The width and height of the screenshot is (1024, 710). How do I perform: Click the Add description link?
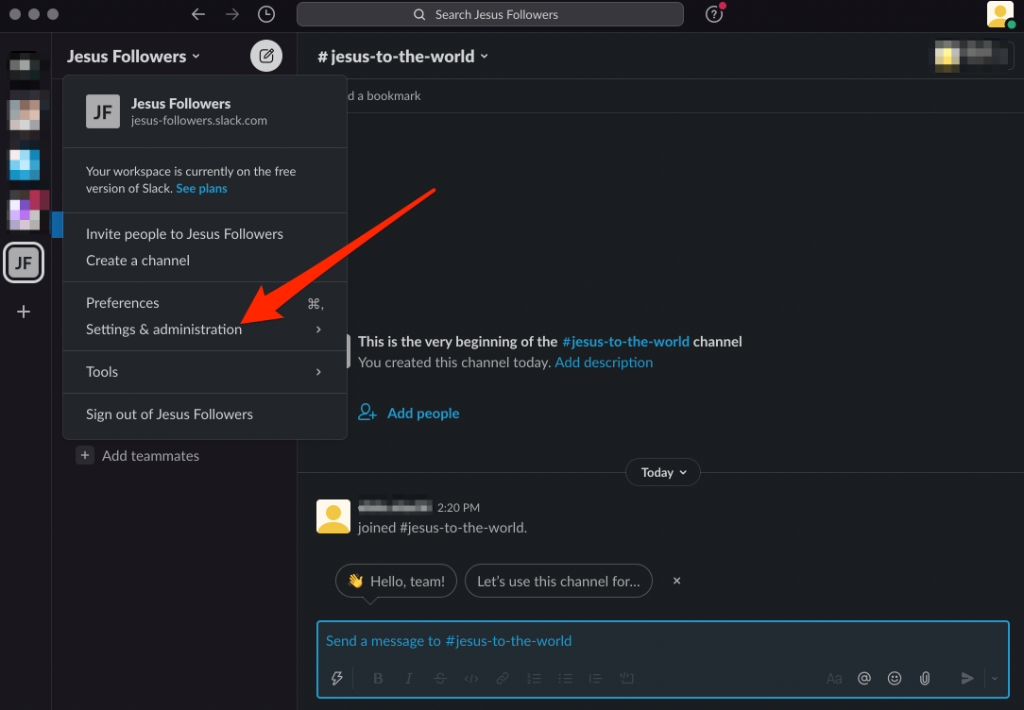point(603,362)
